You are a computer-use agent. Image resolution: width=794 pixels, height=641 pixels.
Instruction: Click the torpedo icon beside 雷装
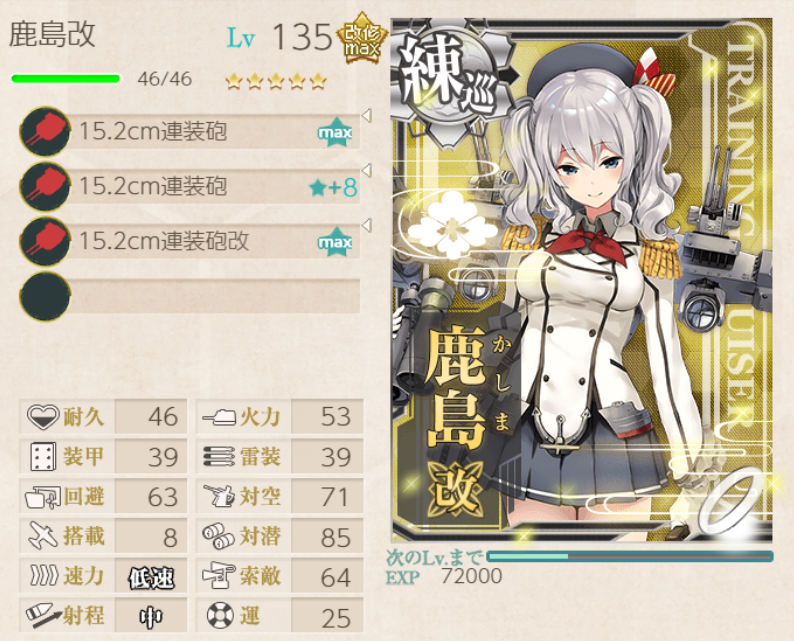pyautogui.click(x=219, y=456)
